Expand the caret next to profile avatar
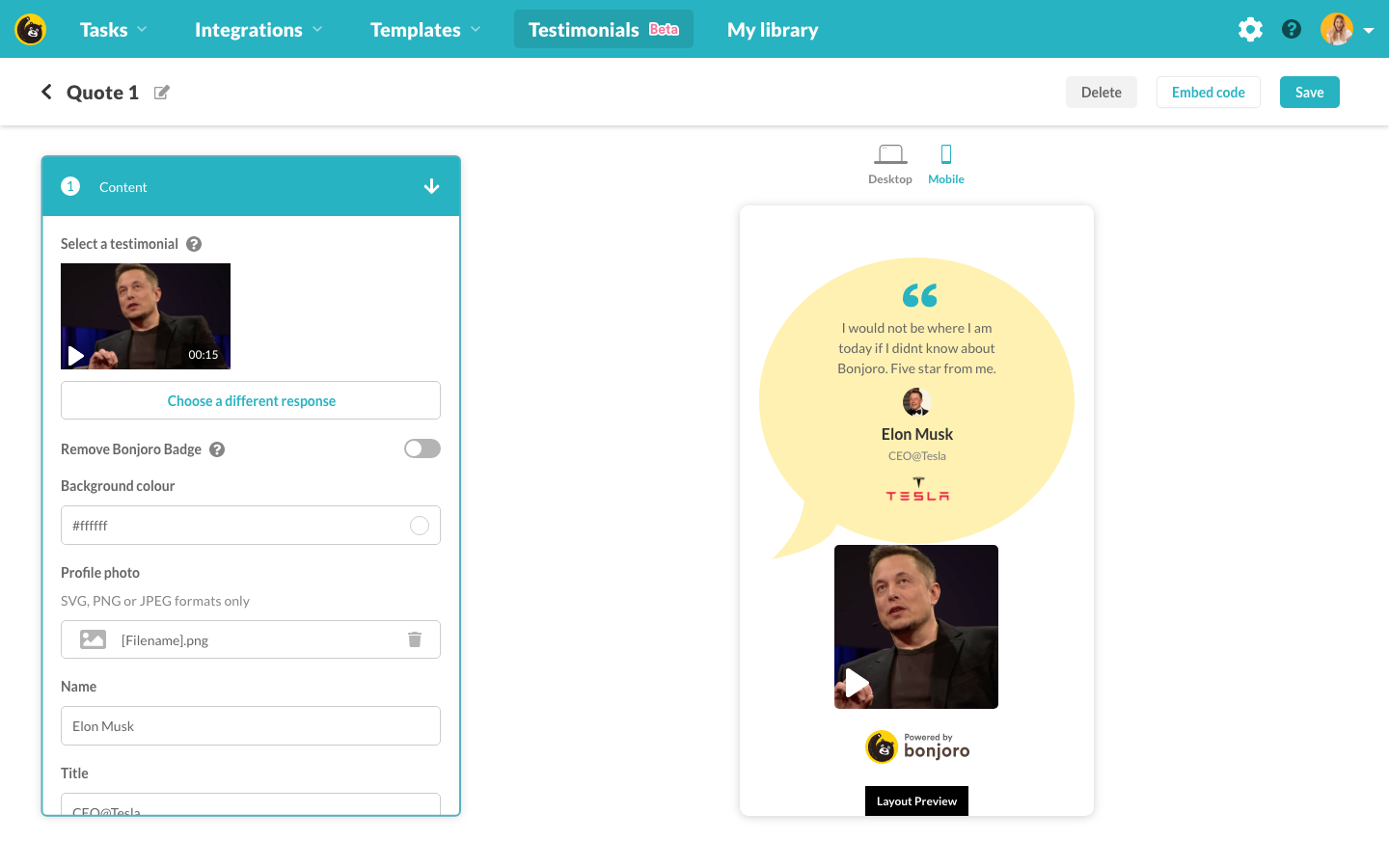 coord(1369,30)
